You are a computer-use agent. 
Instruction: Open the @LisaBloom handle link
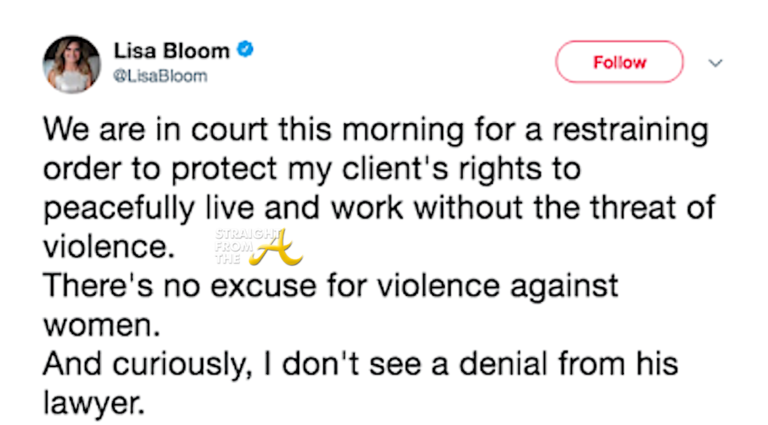[x=160, y=76]
